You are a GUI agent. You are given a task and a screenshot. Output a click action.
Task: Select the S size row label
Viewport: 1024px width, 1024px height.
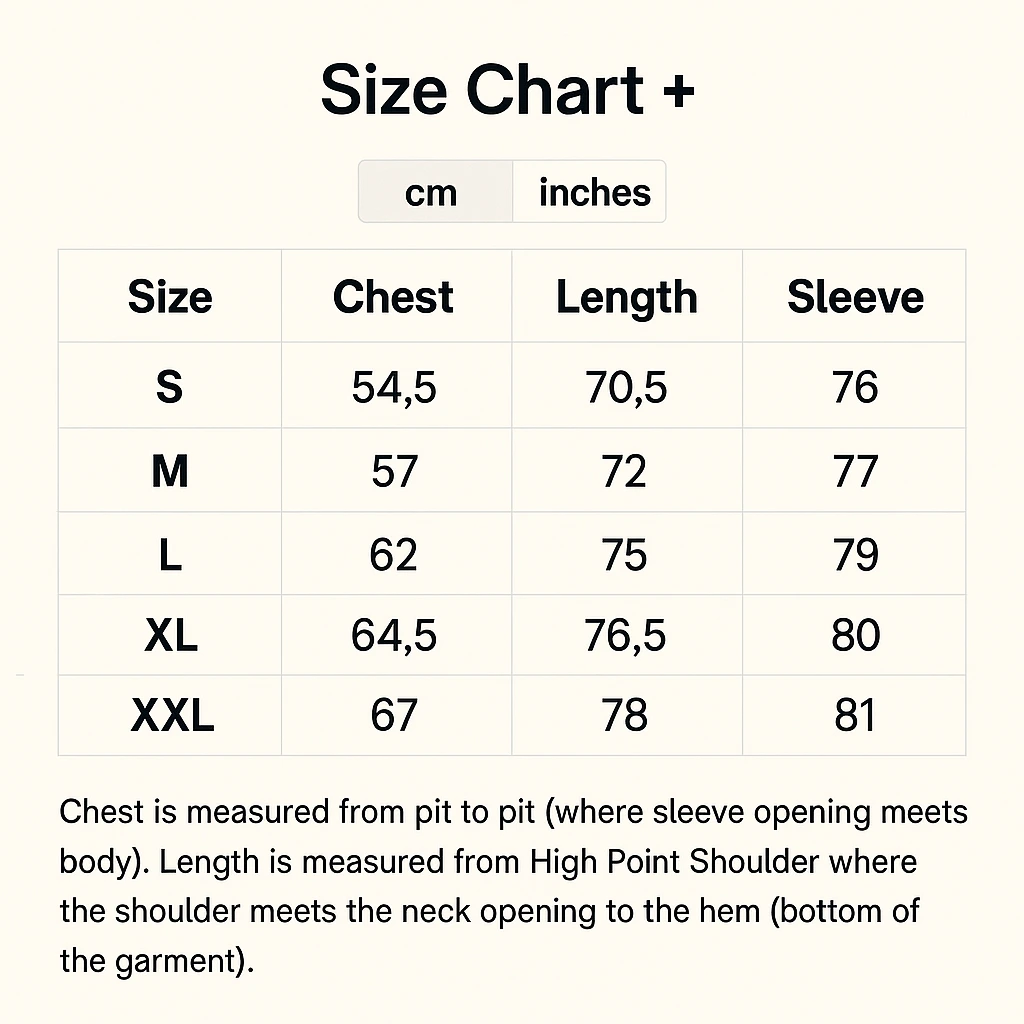169,387
